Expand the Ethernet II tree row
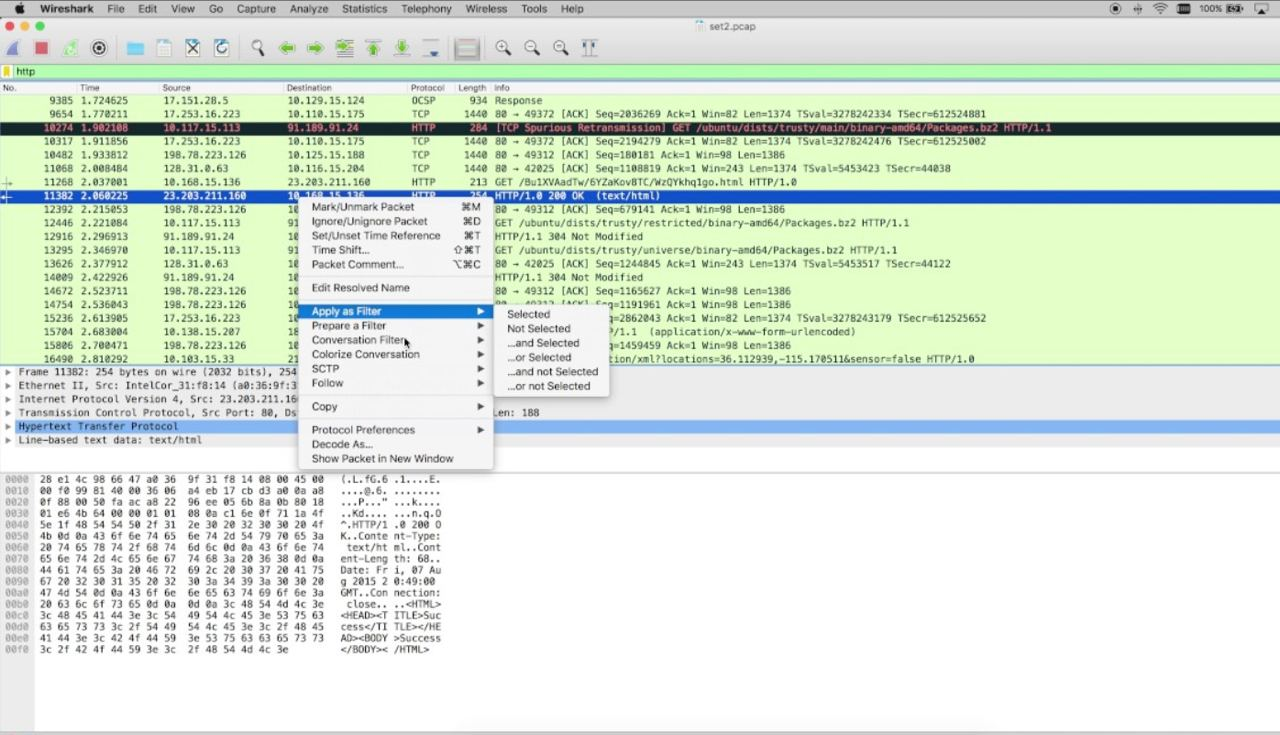Image resolution: width=1280 pixels, height=735 pixels. (8, 385)
